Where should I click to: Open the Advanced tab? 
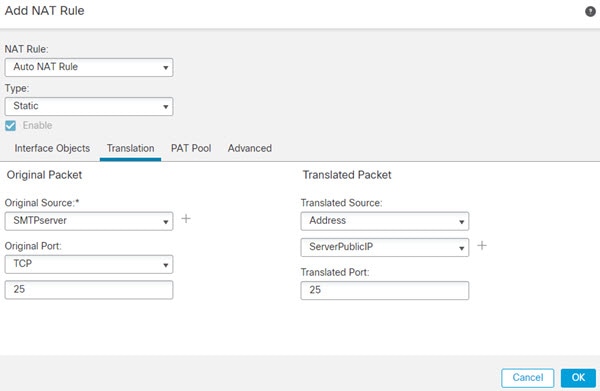250,148
